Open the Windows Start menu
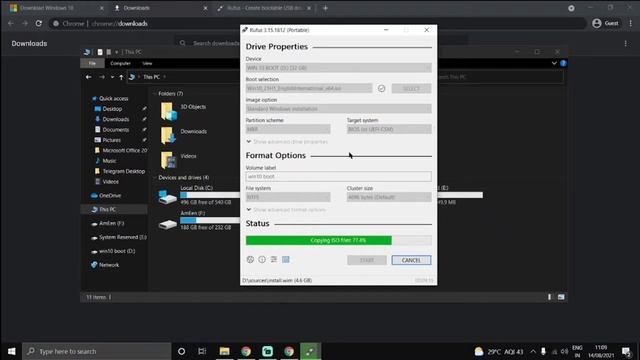The width and height of the screenshot is (640, 360). [x=11, y=351]
